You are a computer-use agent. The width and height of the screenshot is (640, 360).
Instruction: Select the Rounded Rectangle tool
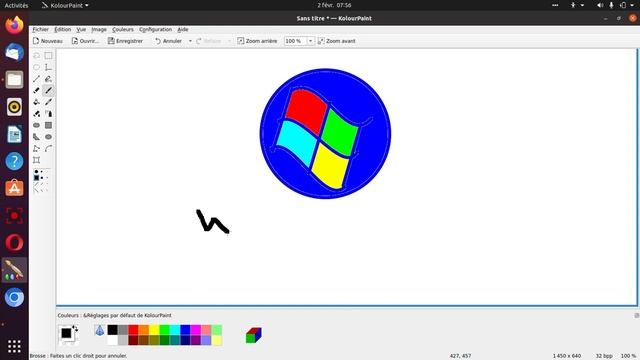pyautogui.click(x=37, y=125)
